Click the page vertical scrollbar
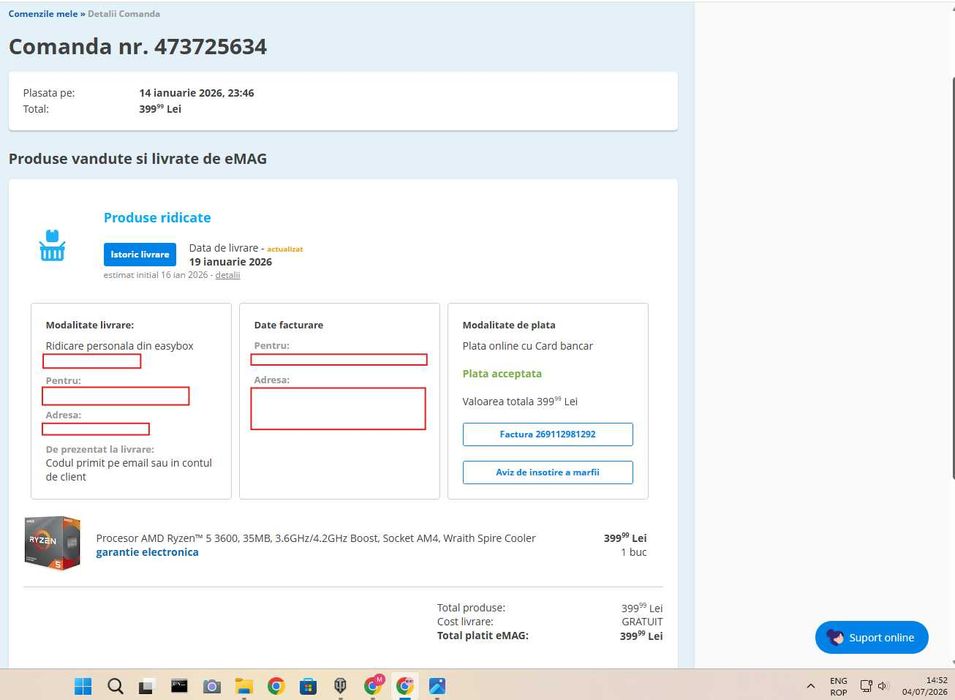Viewport: 955px width, 700px height. pos(952,277)
